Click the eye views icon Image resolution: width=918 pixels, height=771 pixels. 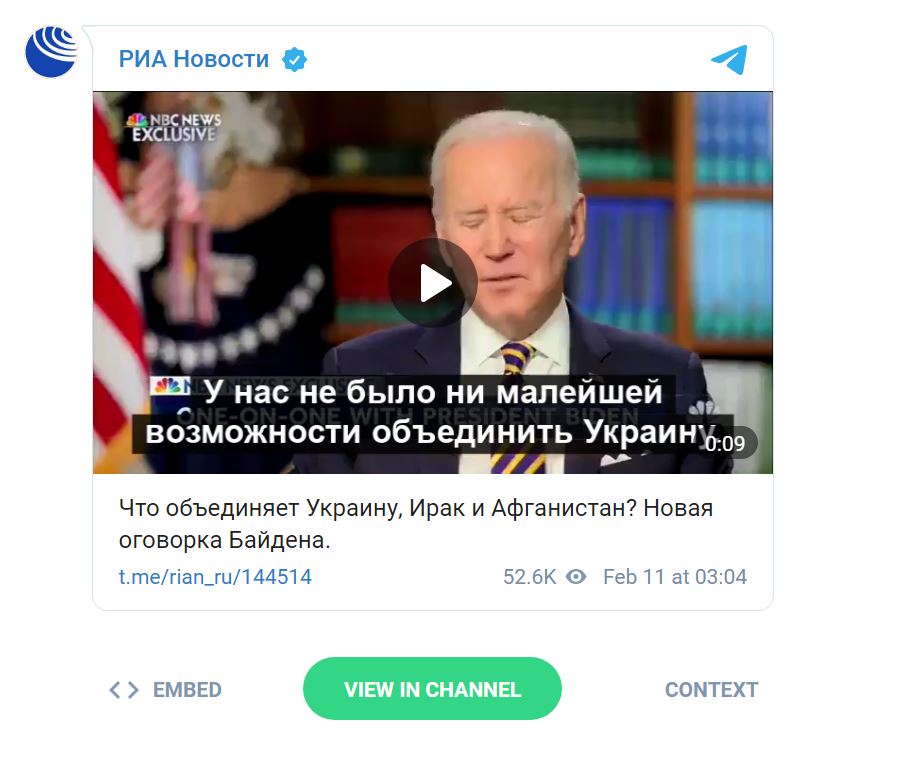point(576,577)
